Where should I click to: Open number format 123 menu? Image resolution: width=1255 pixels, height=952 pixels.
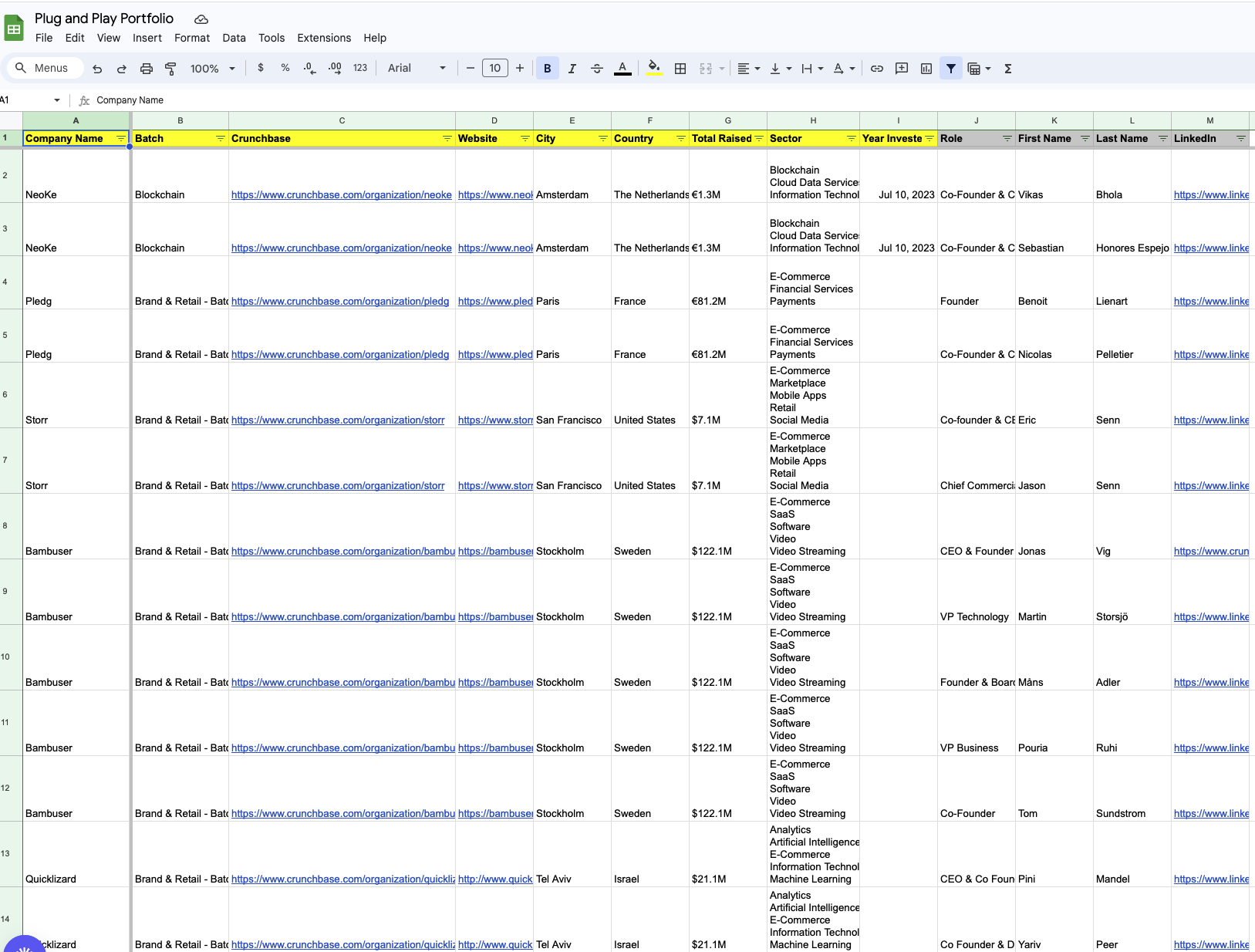tap(360, 68)
